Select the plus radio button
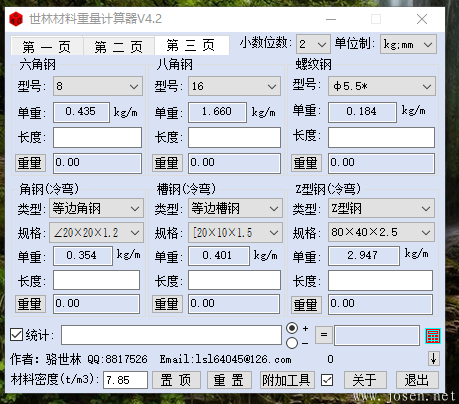 (x=292, y=328)
